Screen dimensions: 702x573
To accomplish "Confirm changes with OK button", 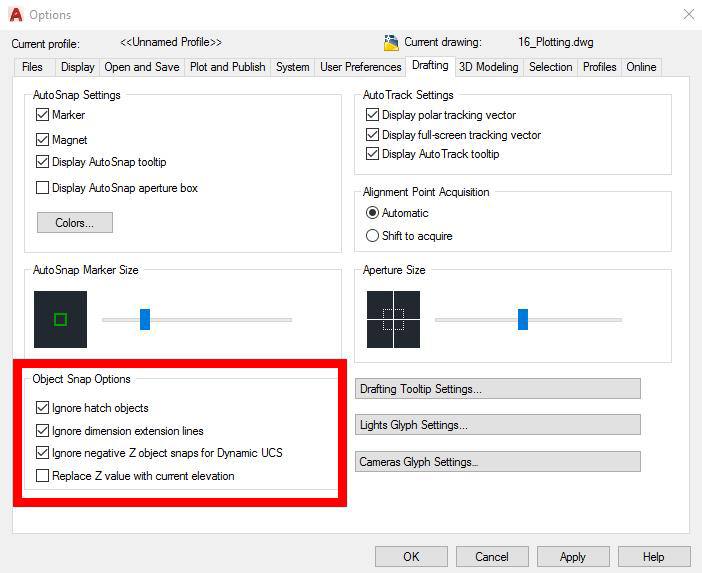I will click(x=411, y=557).
